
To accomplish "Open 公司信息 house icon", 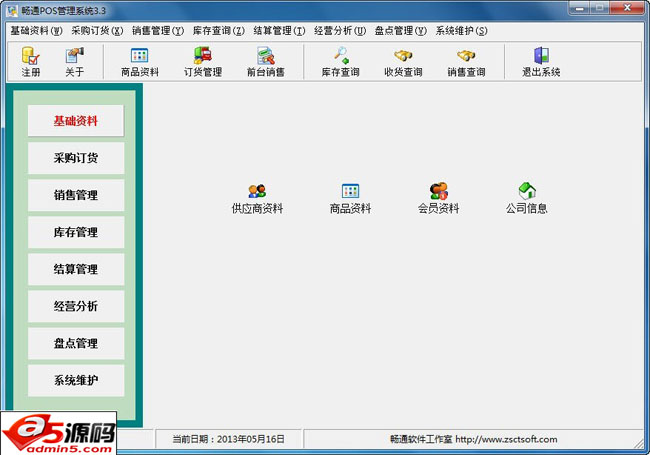I will tap(526, 199).
